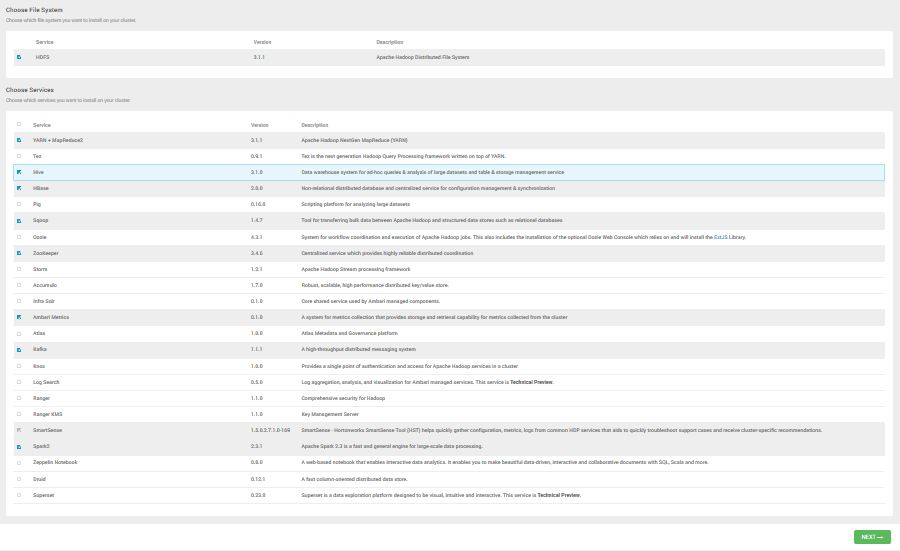900x551 pixels.
Task: Click the green NEXT button
Action: [x=872, y=537]
